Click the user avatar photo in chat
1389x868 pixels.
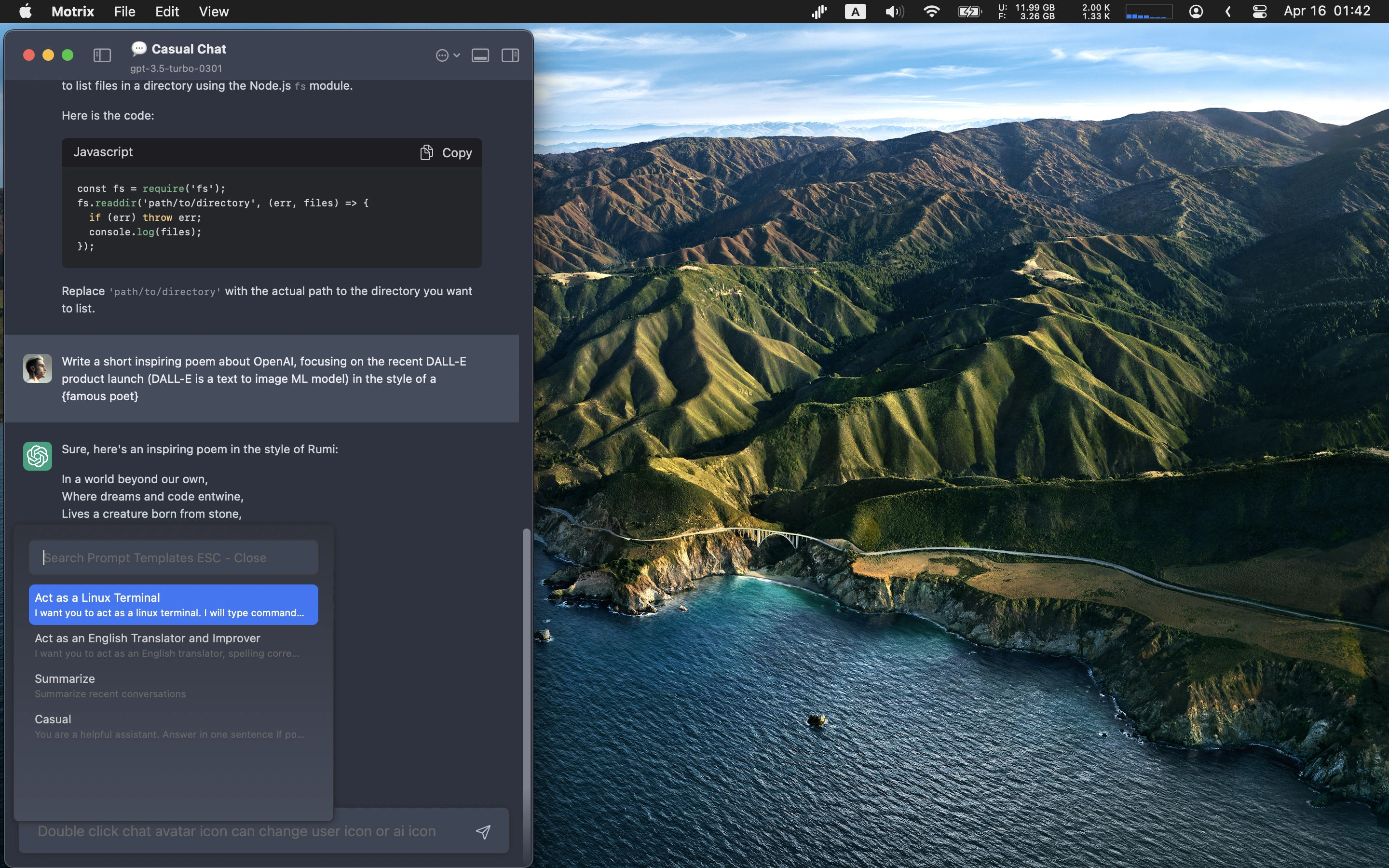pyautogui.click(x=37, y=368)
